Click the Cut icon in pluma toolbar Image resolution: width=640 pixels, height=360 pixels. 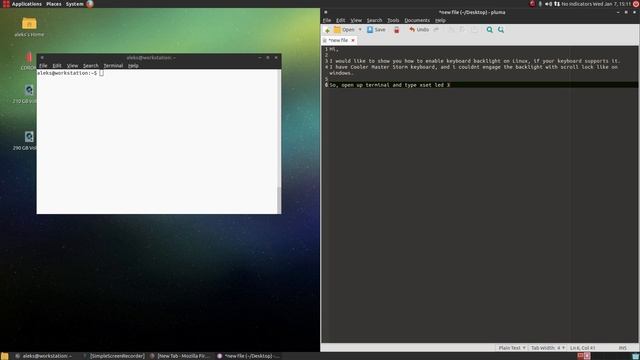coord(451,30)
